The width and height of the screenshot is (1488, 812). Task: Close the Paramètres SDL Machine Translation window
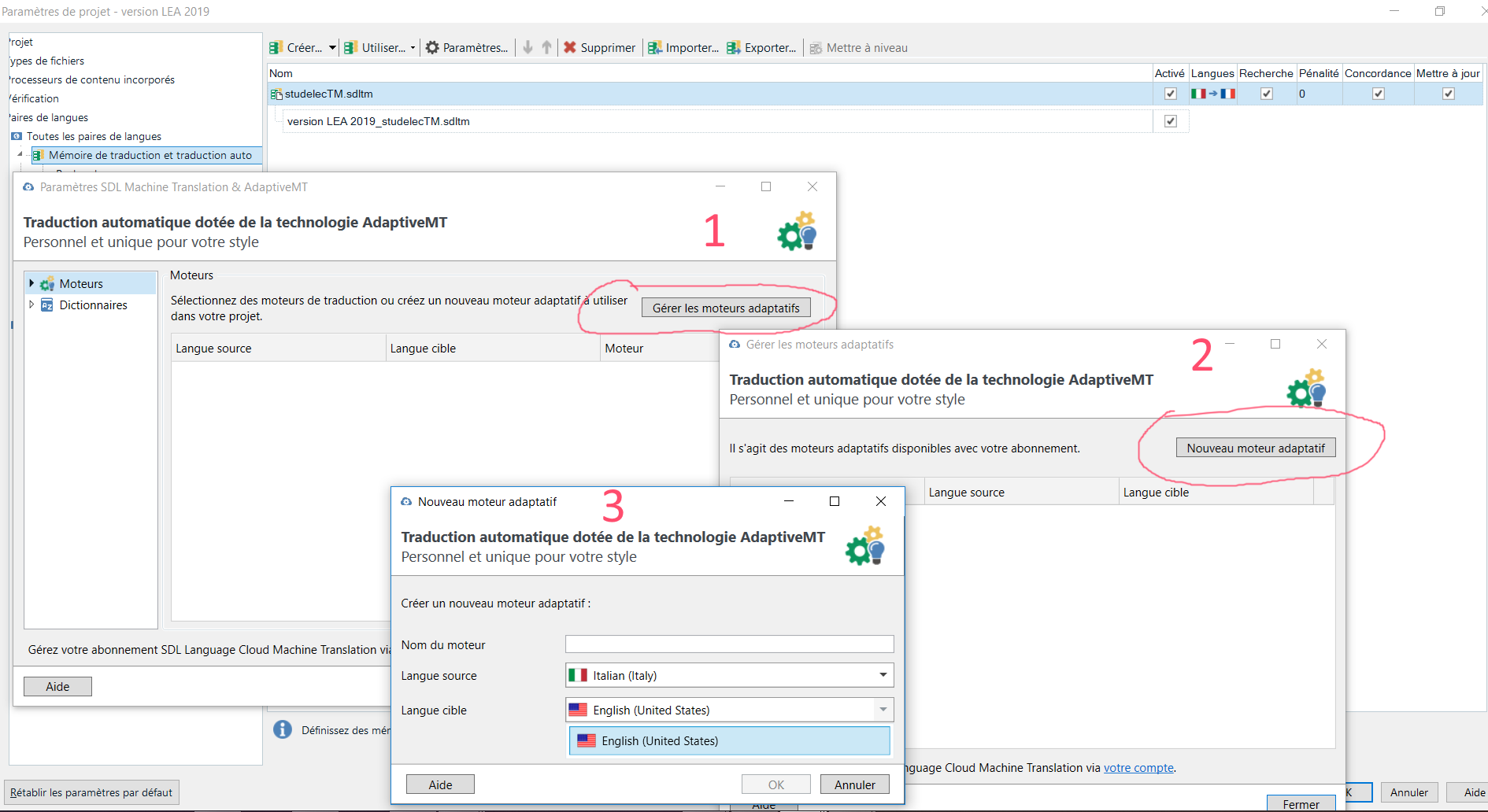pos(812,186)
